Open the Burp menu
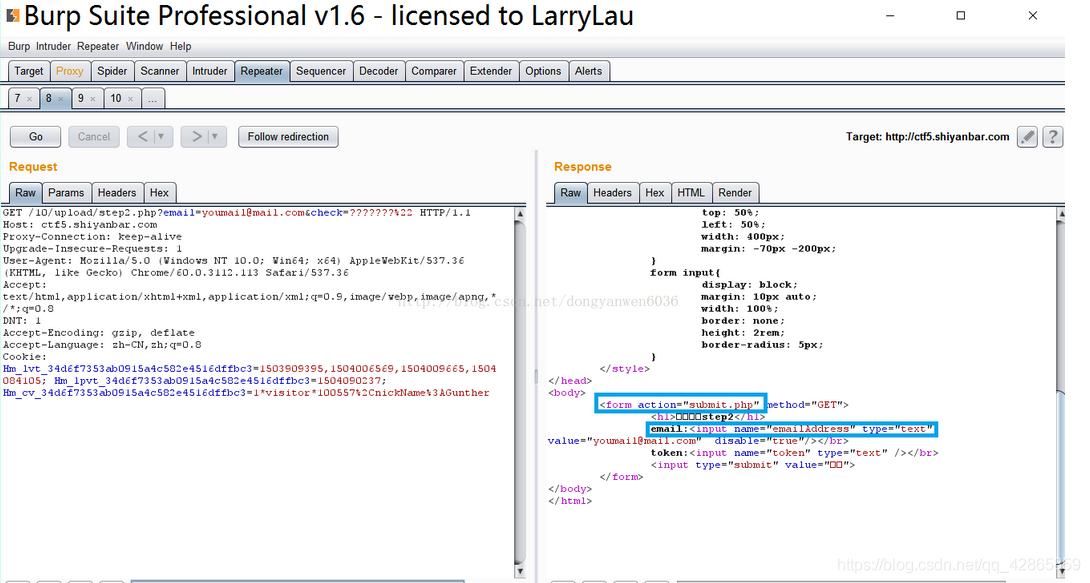The image size is (1090, 583). point(19,47)
